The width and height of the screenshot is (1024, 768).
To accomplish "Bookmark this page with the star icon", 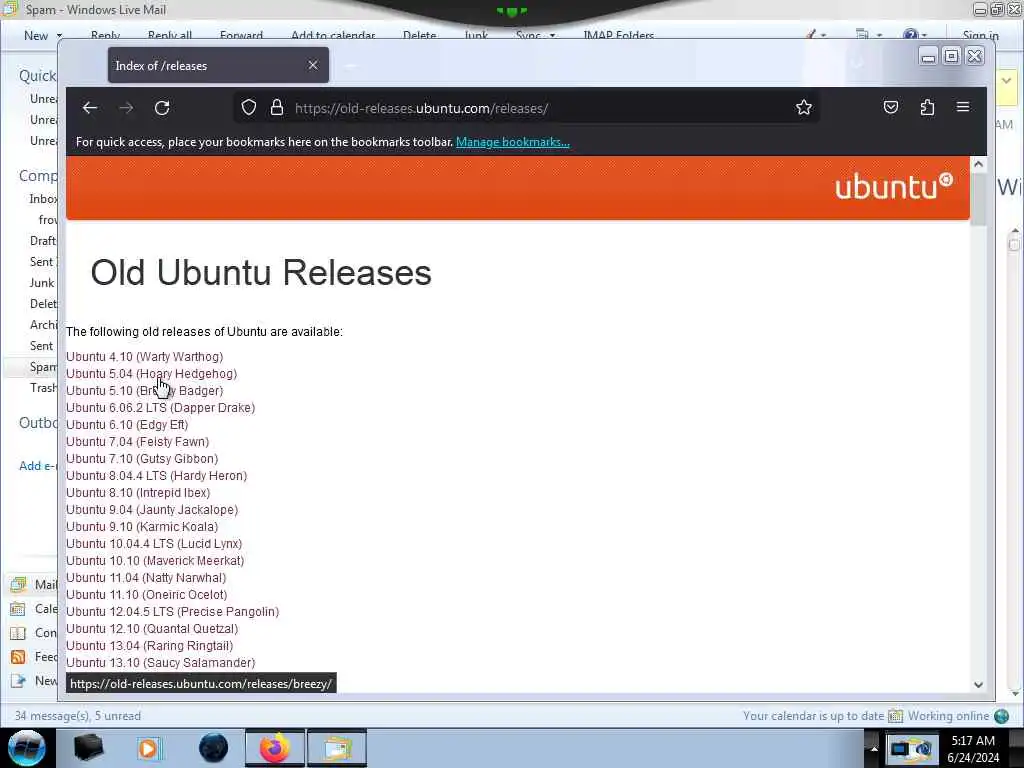I will coord(804,107).
